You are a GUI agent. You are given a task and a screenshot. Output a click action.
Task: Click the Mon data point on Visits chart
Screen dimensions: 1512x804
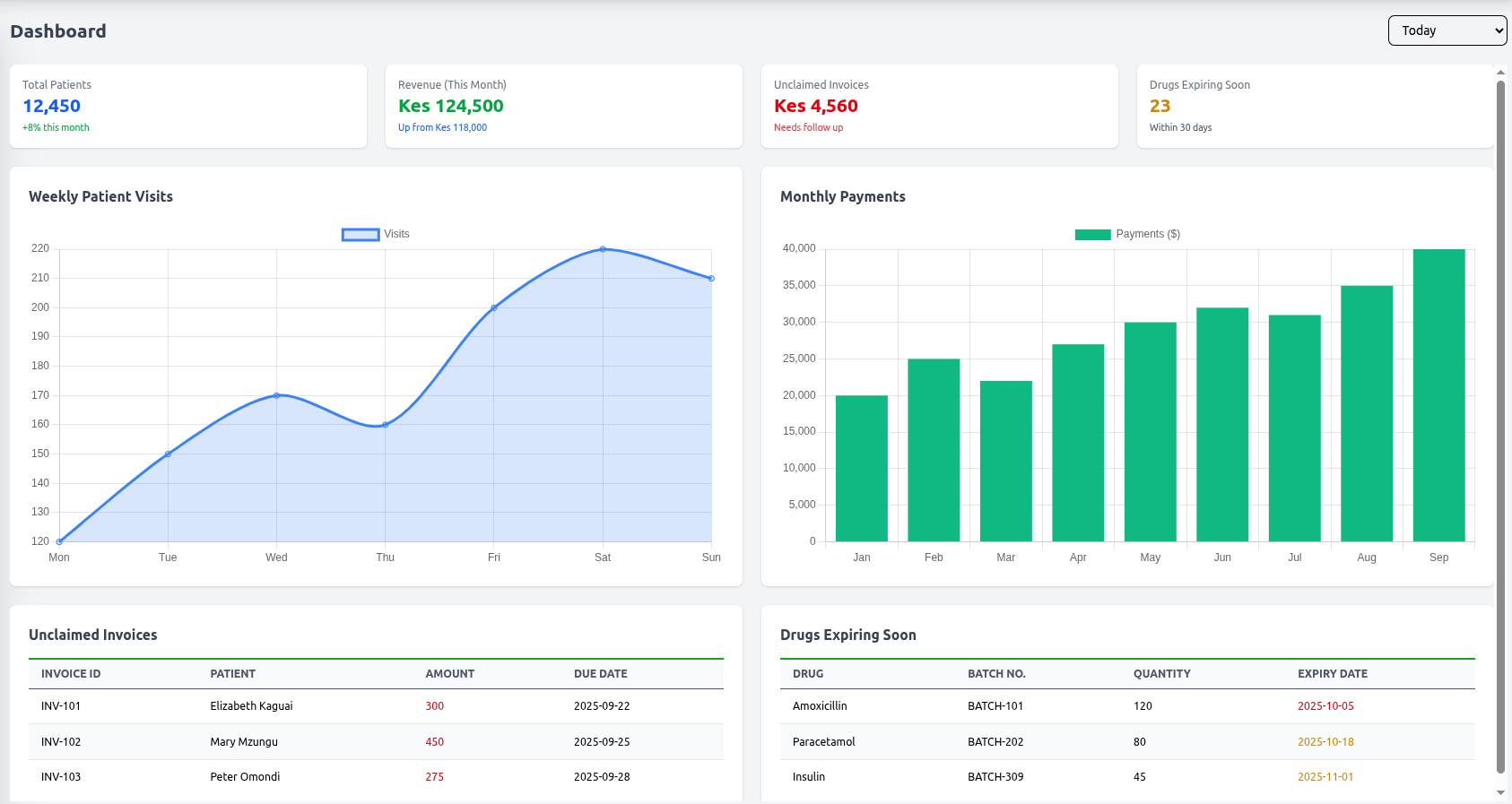[59, 541]
